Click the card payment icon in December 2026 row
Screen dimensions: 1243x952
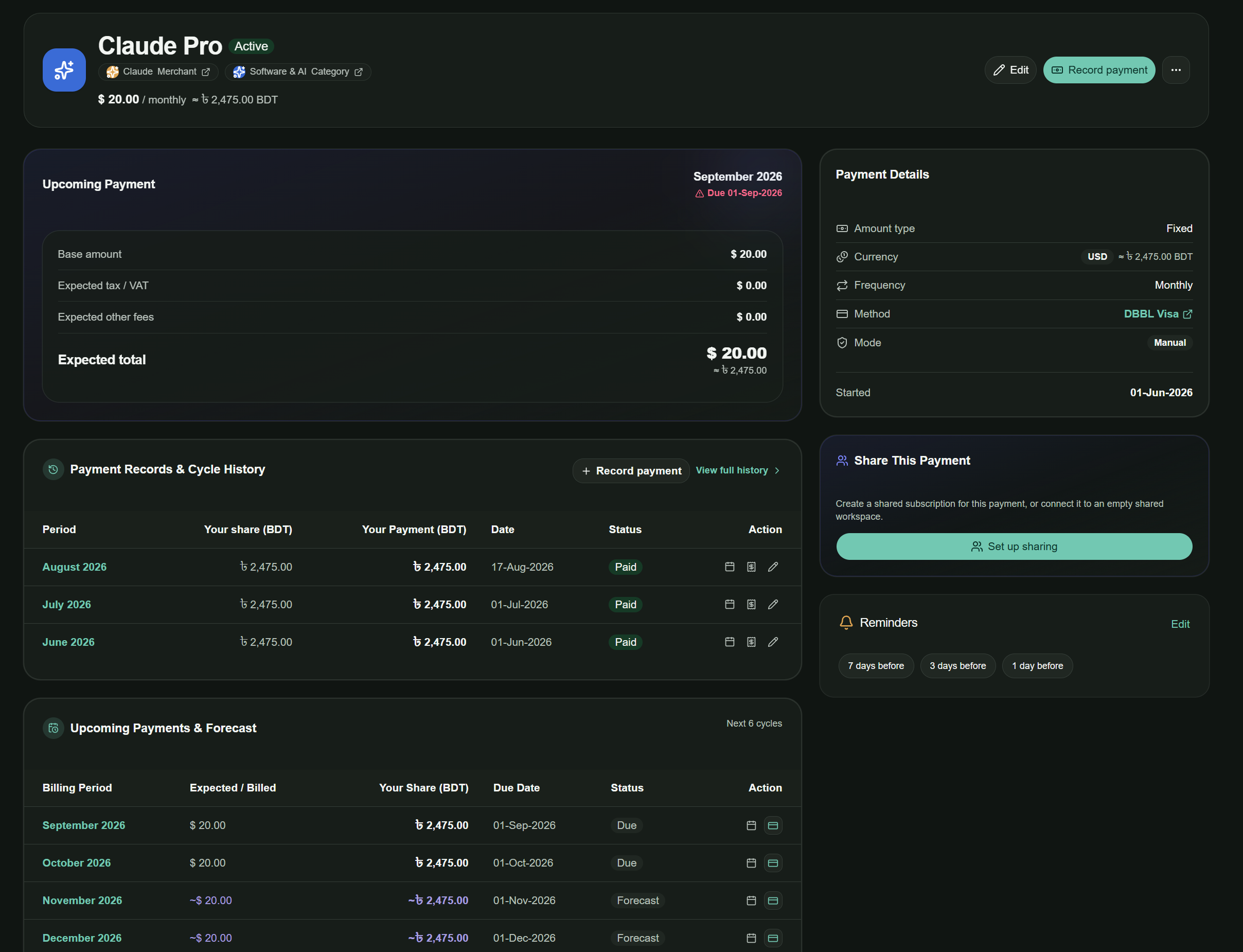click(x=773, y=938)
